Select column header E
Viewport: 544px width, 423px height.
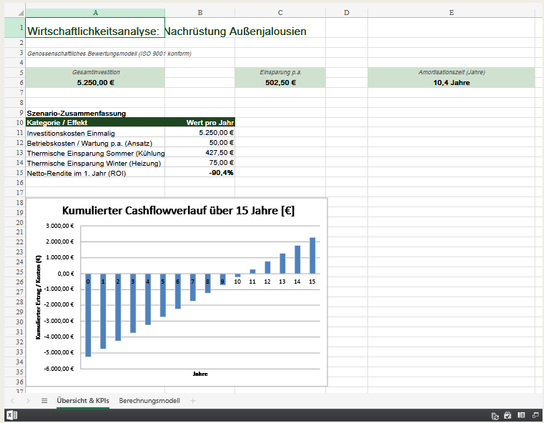pos(451,12)
